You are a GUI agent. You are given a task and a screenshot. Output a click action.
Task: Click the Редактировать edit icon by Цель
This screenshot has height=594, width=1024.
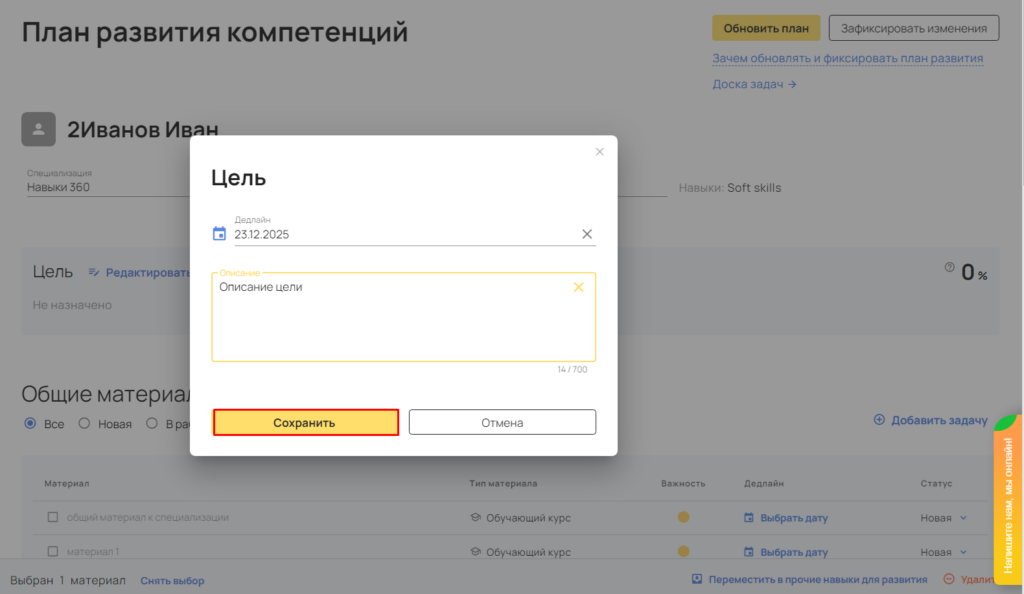[x=94, y=272]
